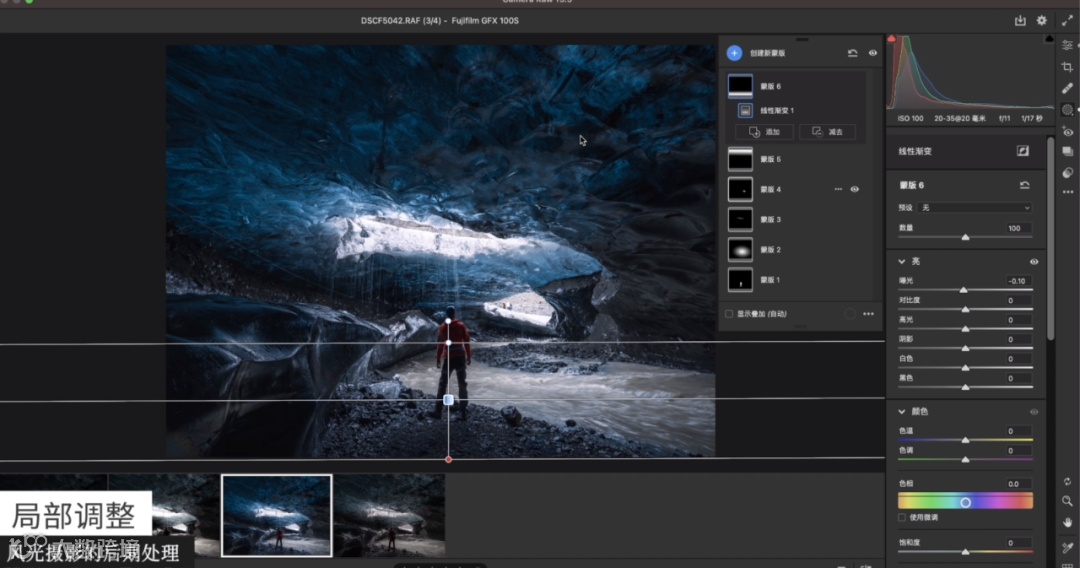Viewport: 1080px width, 568px height.
Task: Click the 减去 subtract-from-mask button
Action: pyautogui.click(x=827, y=132)
